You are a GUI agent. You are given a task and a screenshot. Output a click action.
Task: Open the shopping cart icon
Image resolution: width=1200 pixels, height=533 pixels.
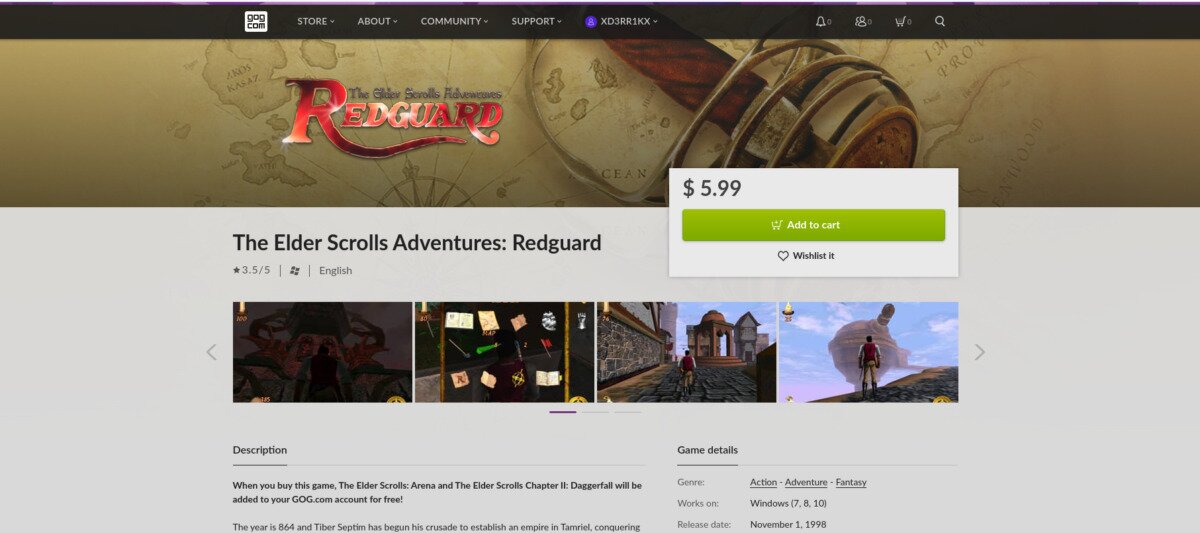point(900,21)
